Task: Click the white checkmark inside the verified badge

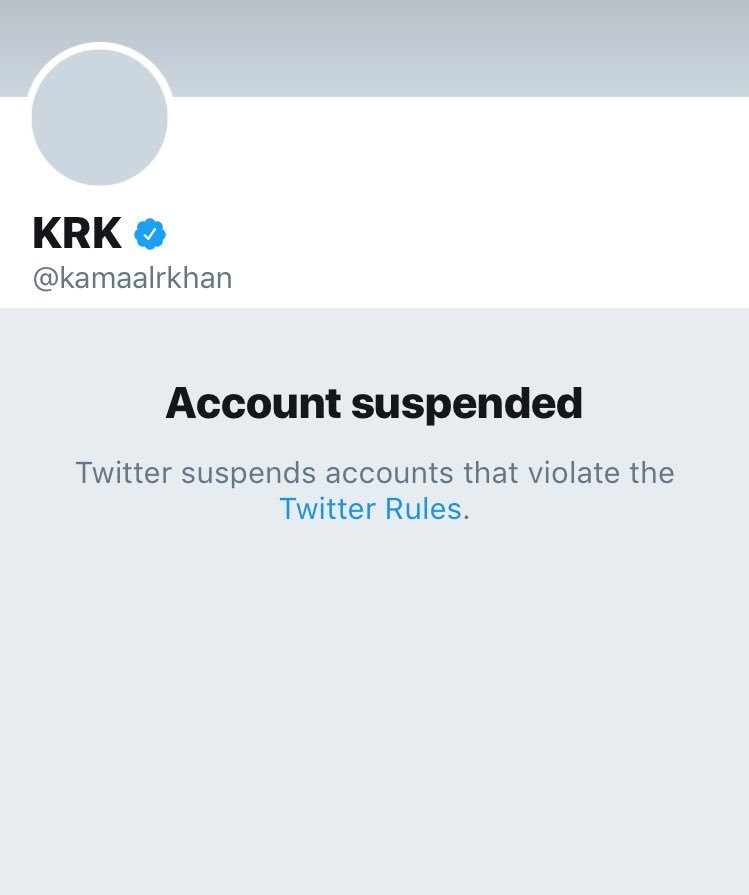Action: coord(150,233)
